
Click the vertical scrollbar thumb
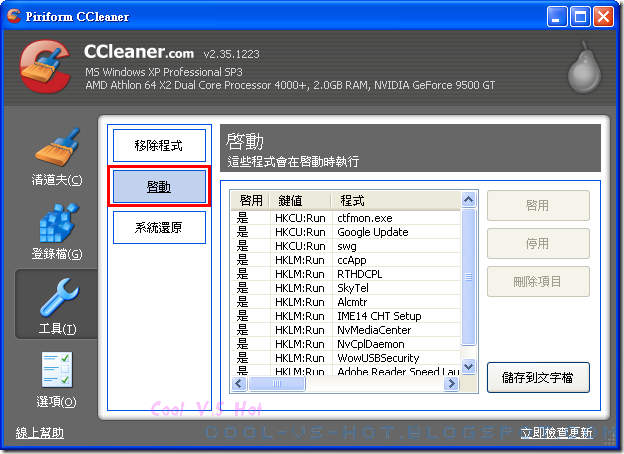468,277
